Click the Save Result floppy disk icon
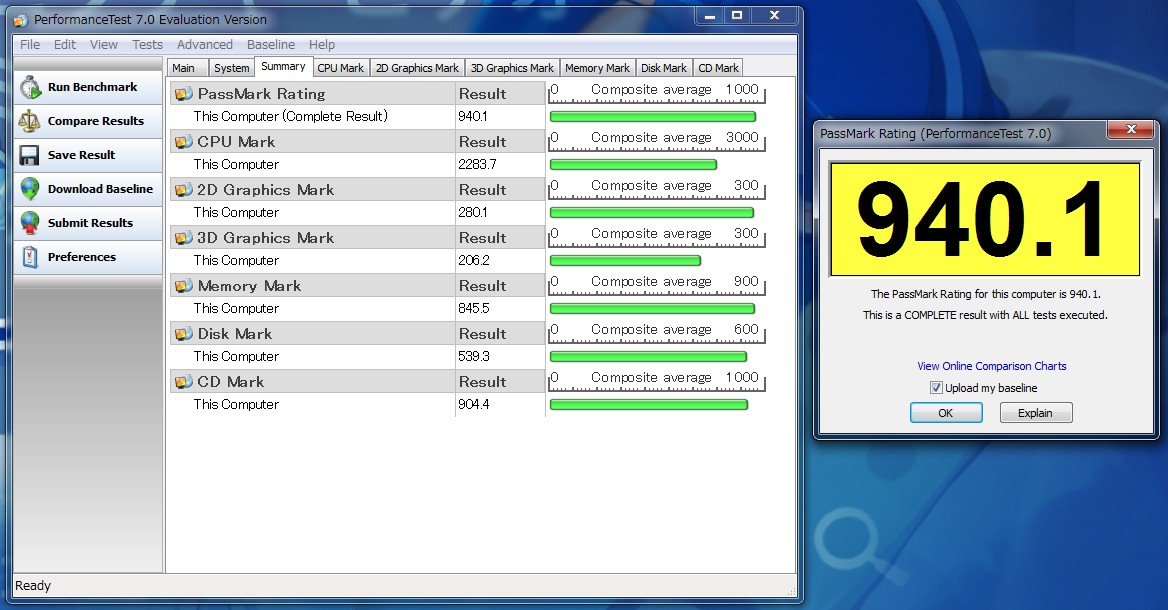This screenshot has height=610, width=1168. pos(30,155)
